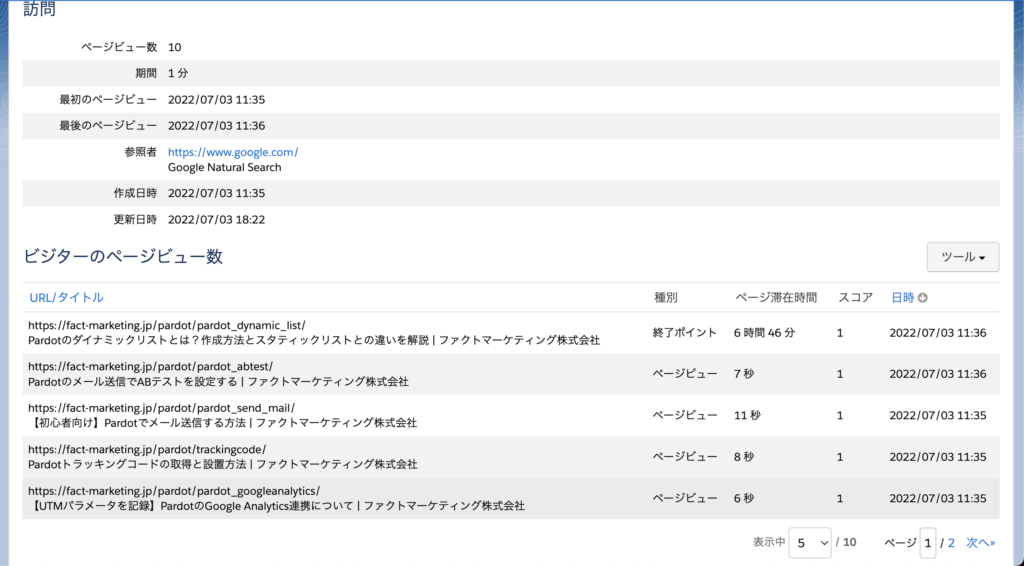Click the ビジターのページビュー数 heading

click(x=123, y=256)
